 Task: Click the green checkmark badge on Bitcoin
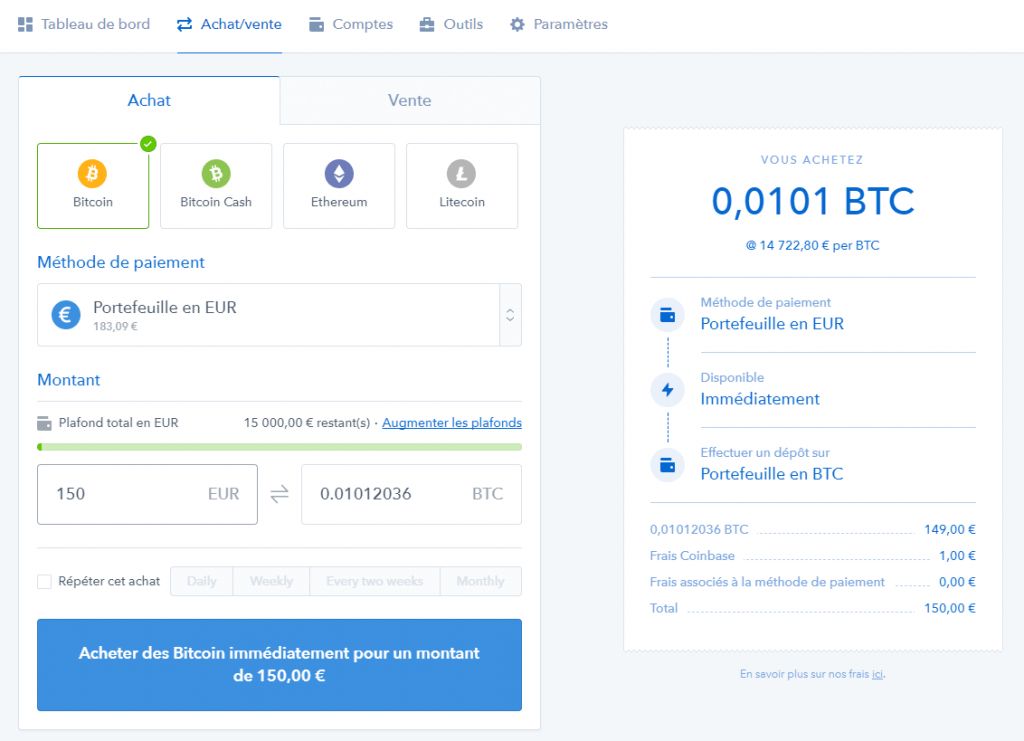148,144
